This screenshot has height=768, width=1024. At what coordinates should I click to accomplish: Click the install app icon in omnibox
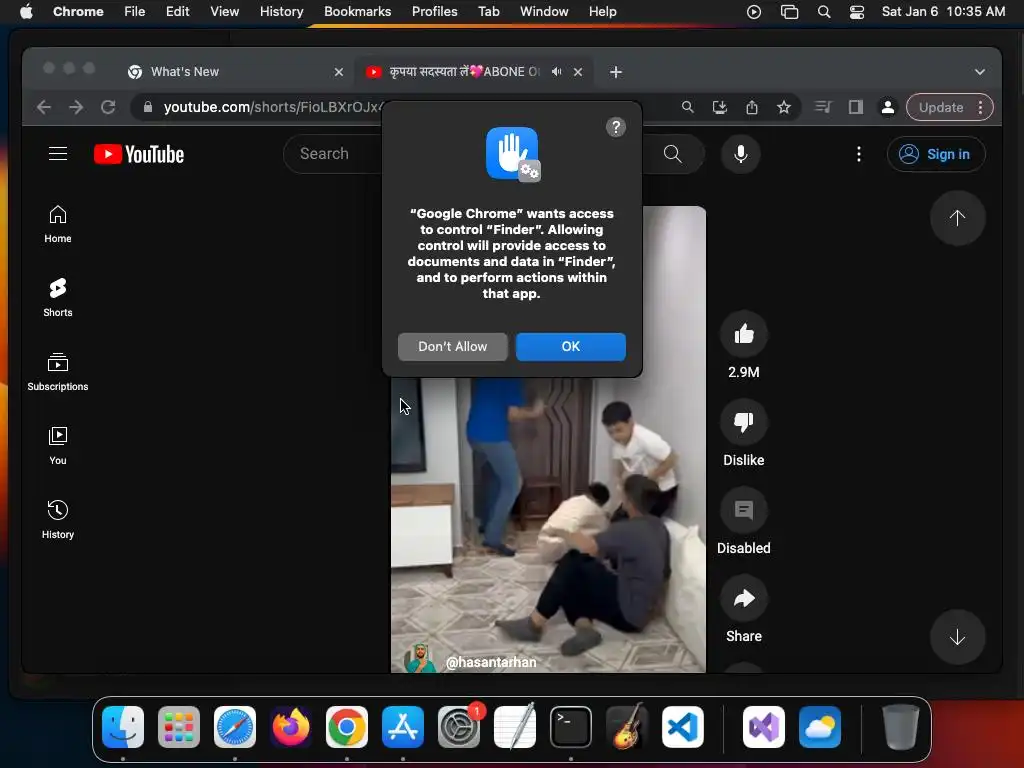pyautogui.click(x=720, y=107)
